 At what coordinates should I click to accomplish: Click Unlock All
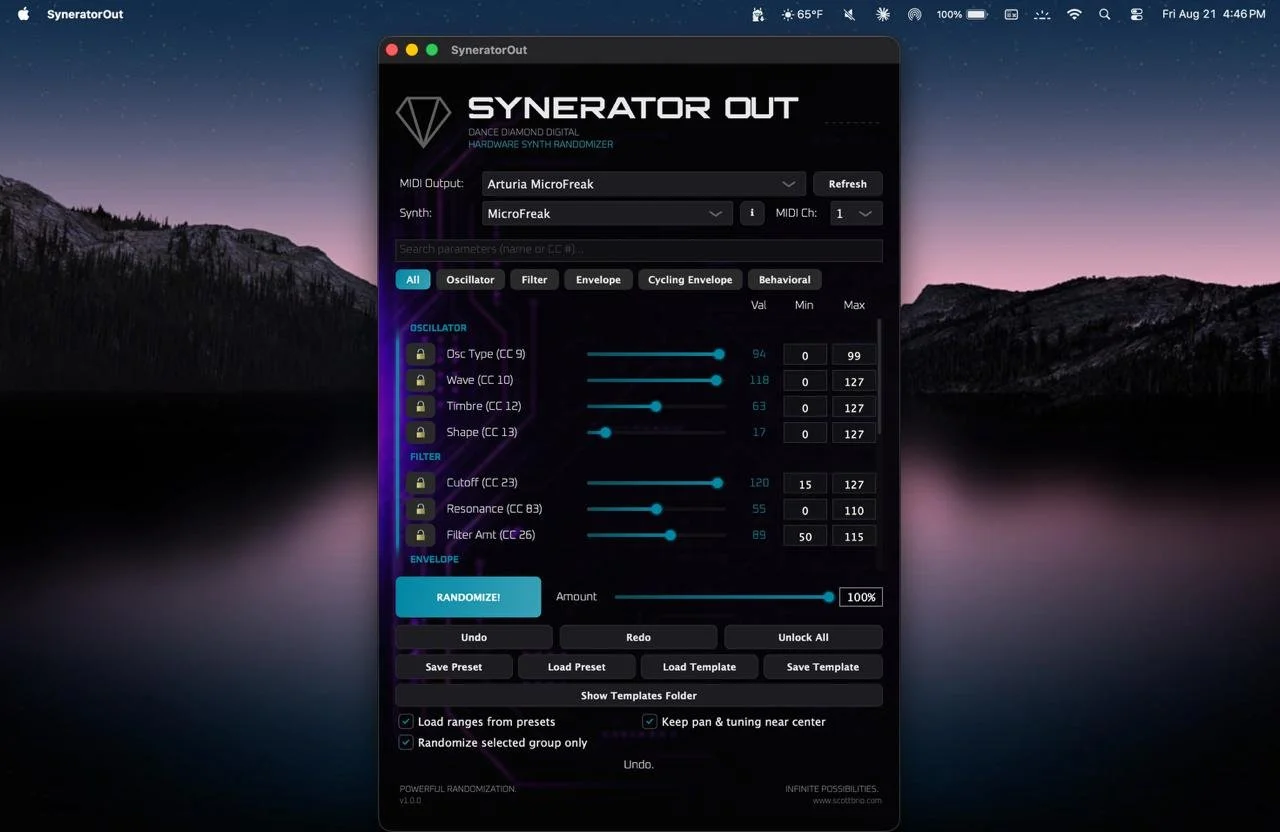coord(803,637)
